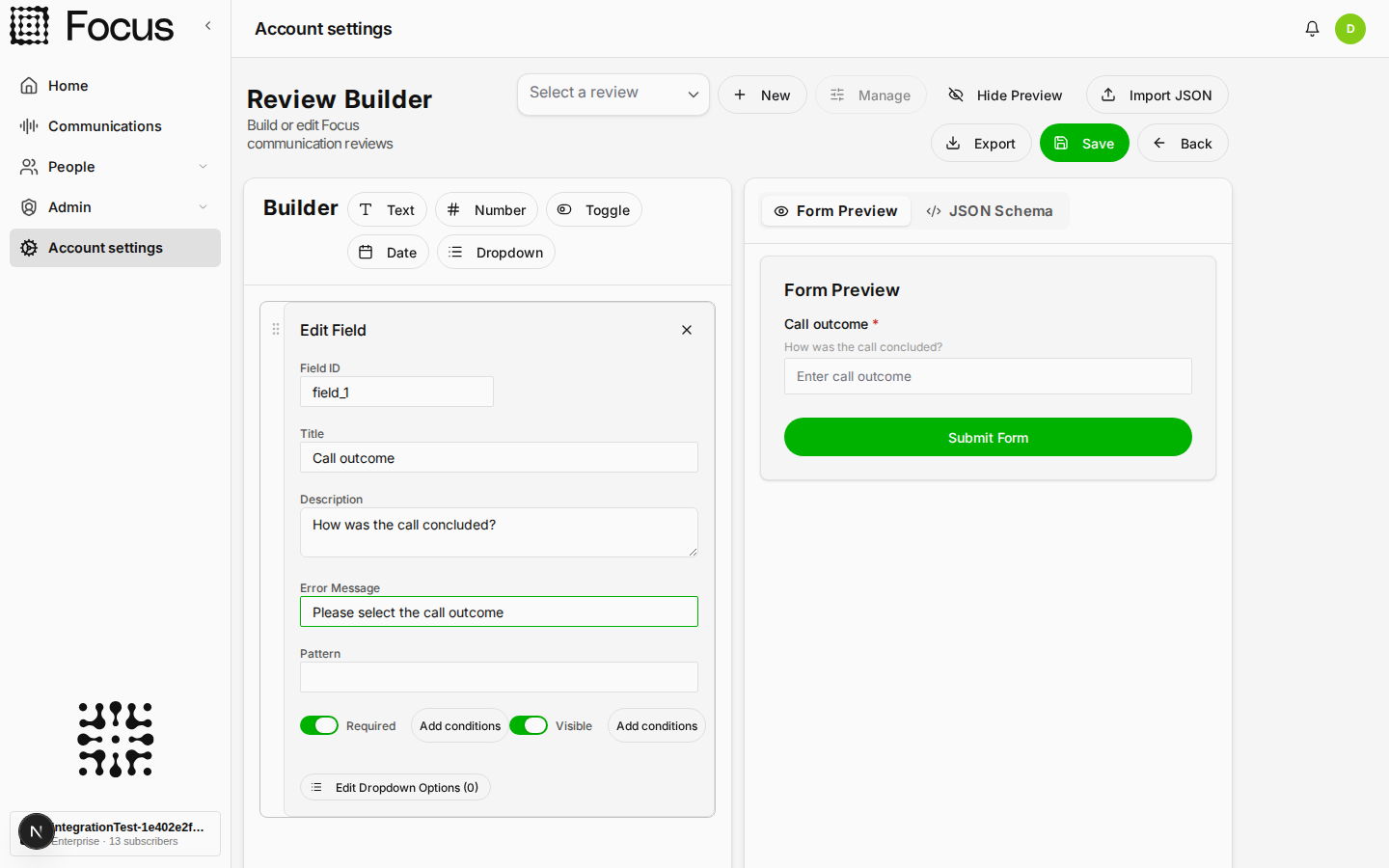Click the Error Message input
This screenshot has height=868, width=1389.
click(499, 611)
